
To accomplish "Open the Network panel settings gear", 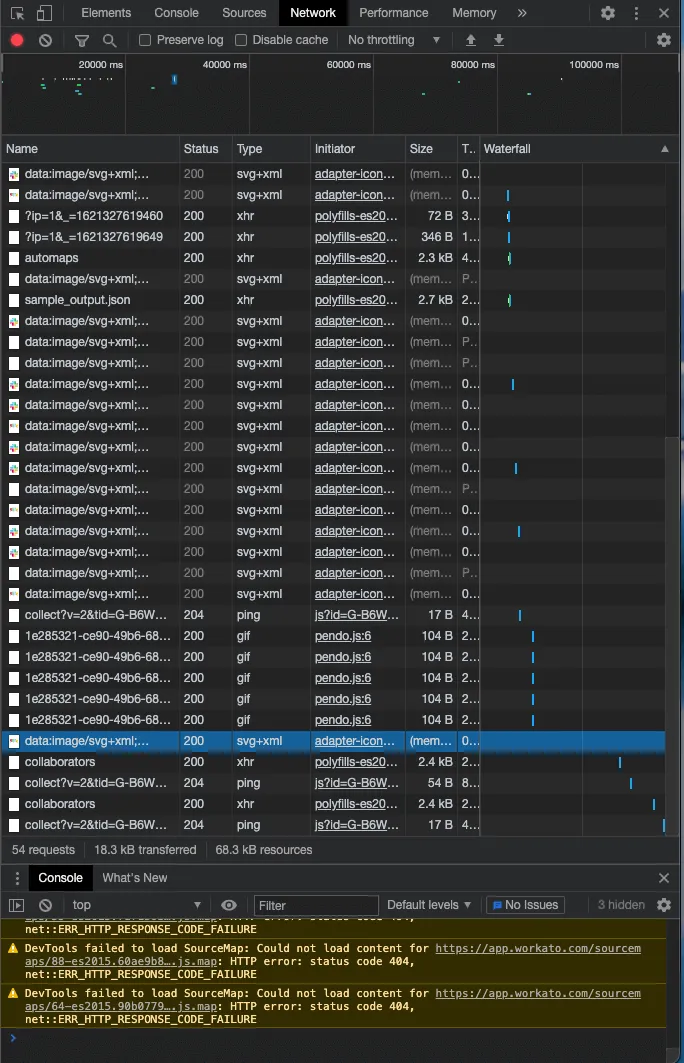I will [664, 40].
